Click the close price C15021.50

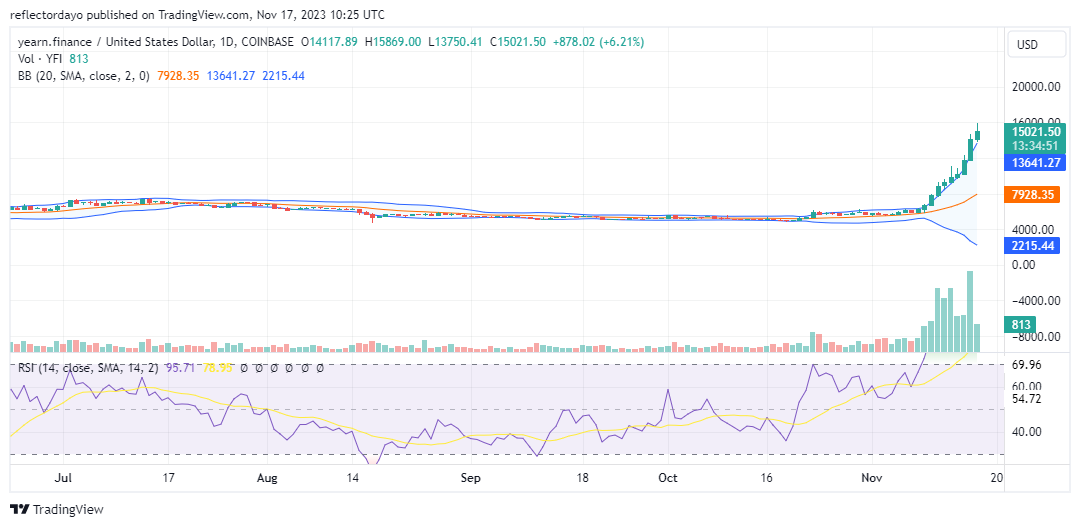tap(518, 42)
